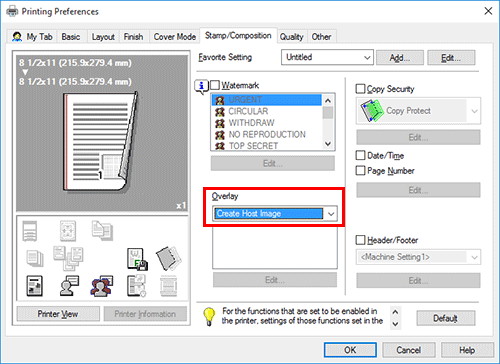Expand the Favorite Setting dropdown
500x364 pixels.
[367, 57]
